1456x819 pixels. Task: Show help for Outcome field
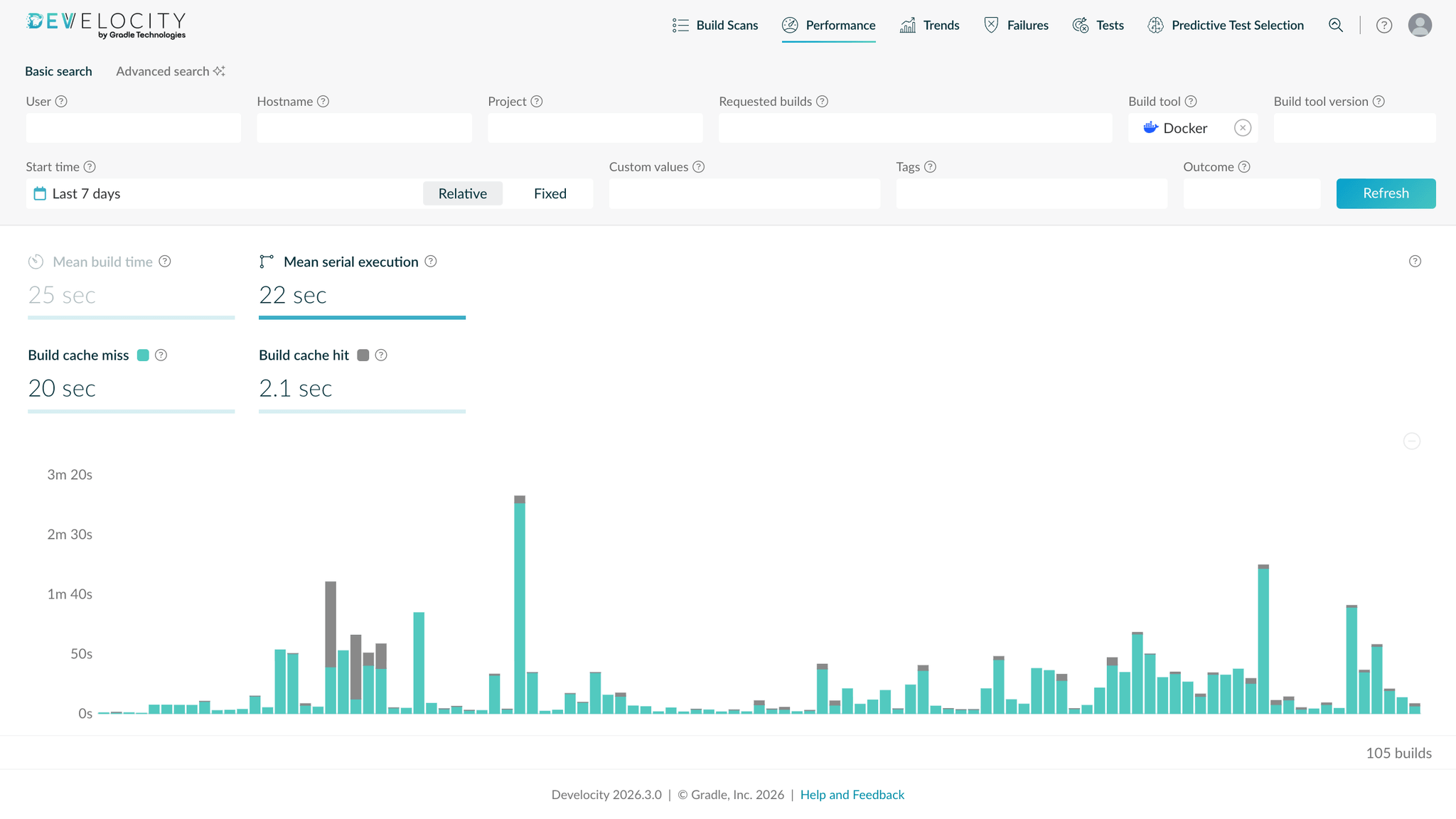tap(1244, 167)
